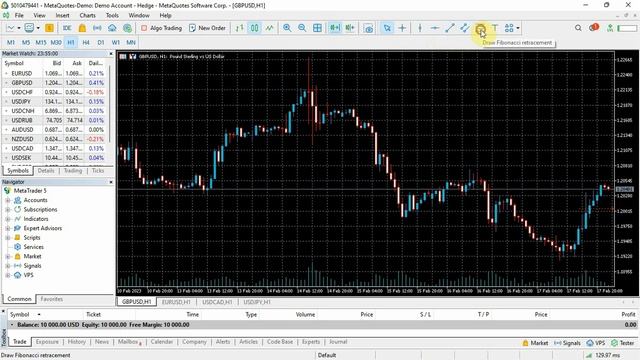Zoom in on the chart

click(x=287, y=28)
